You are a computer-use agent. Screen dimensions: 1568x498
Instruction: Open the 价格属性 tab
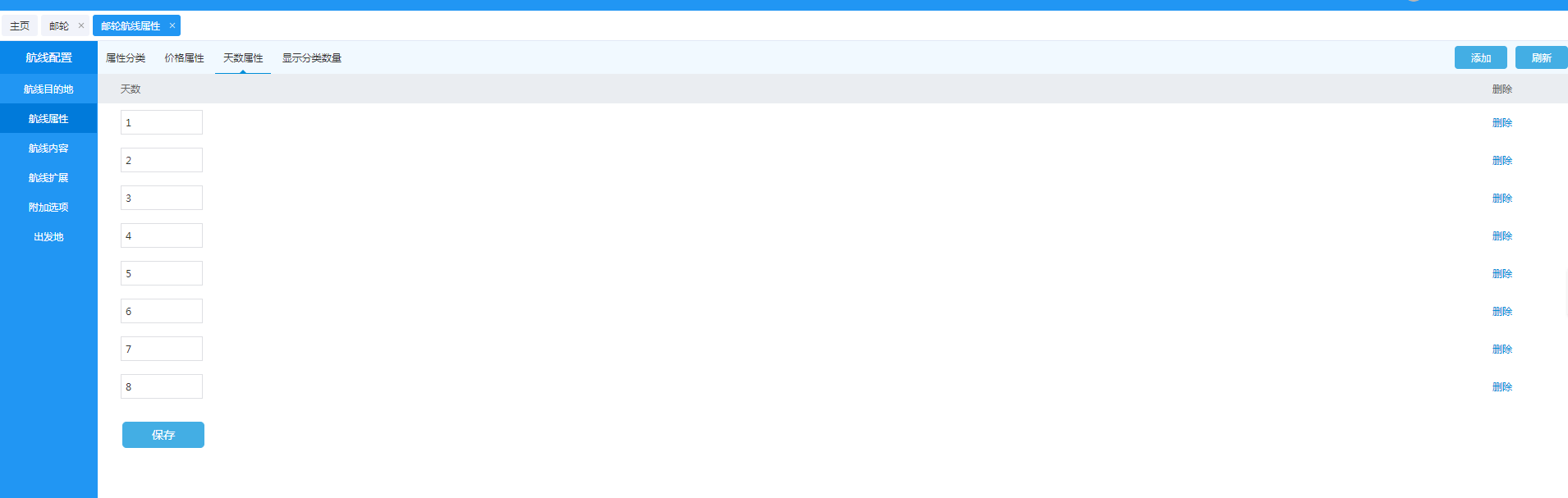click(x=184, y=58)
